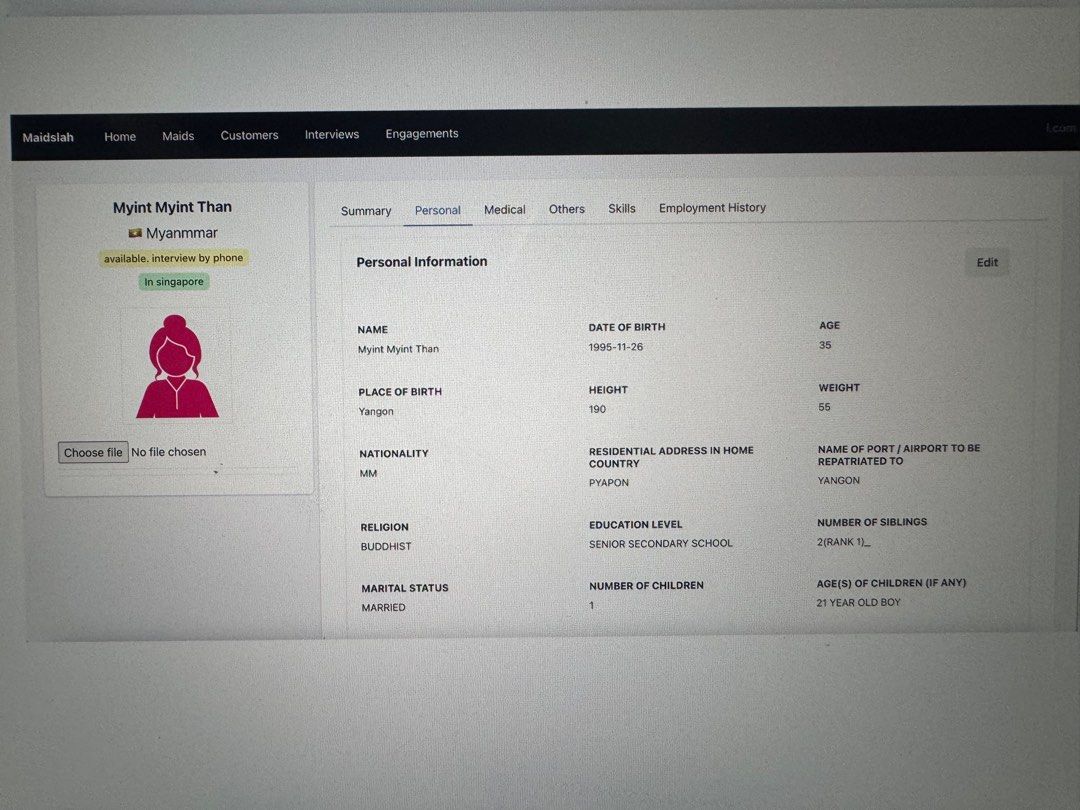Switch to the Summary tab
The height and width of the screenshot is (810, 1080).
click(x=366, y=211)
